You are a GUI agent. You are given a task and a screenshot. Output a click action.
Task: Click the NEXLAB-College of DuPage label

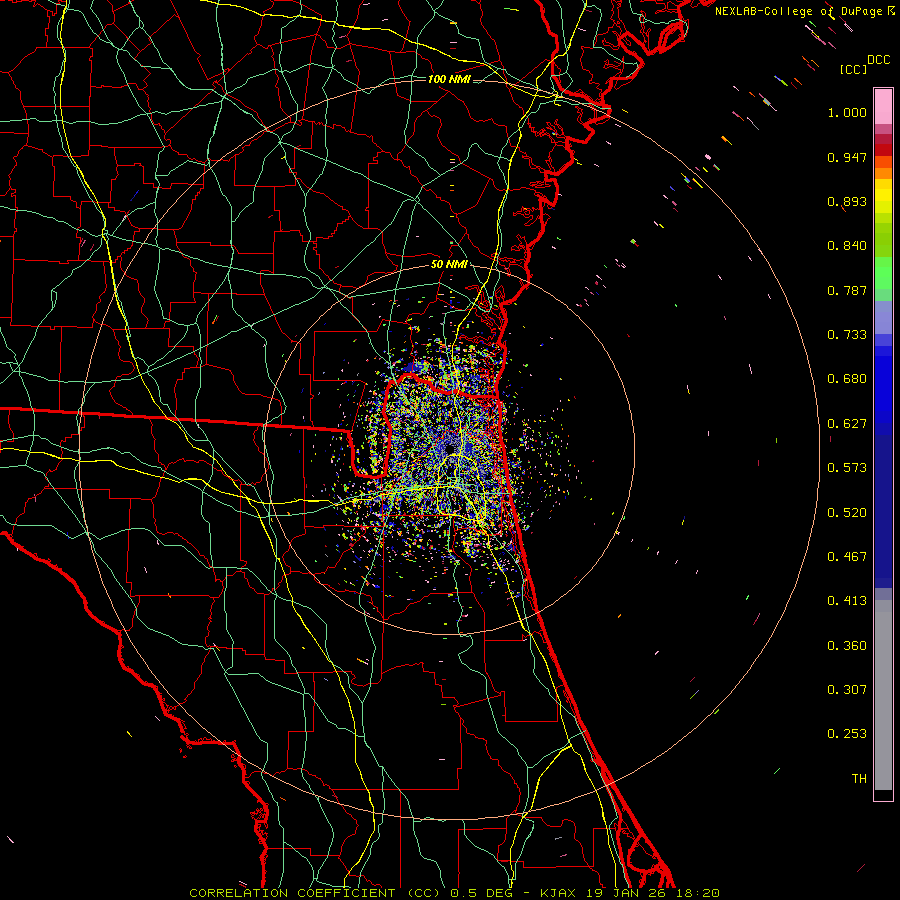[x=798, y=11]
